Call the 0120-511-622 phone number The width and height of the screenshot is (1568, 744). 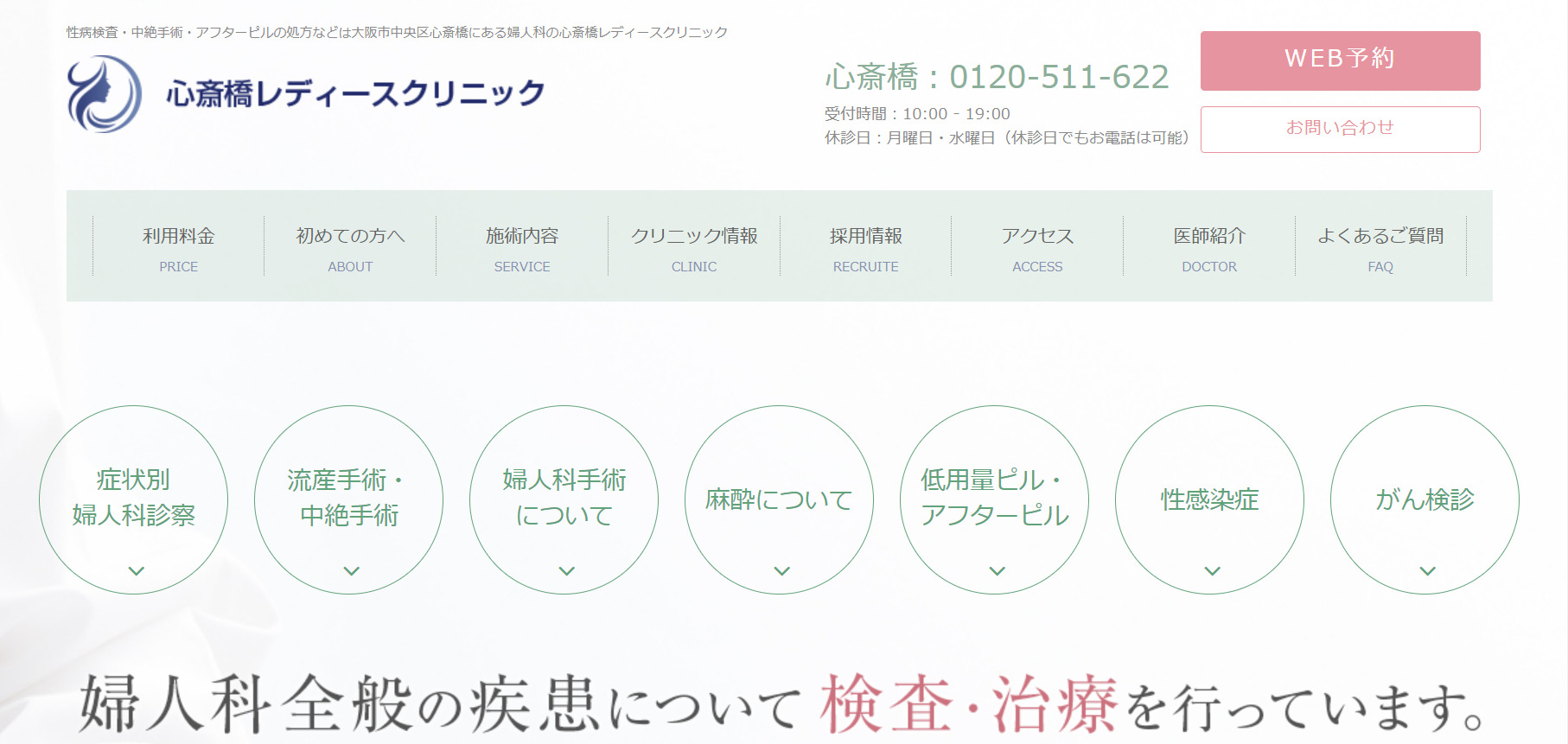click(x=1059, y=77)
